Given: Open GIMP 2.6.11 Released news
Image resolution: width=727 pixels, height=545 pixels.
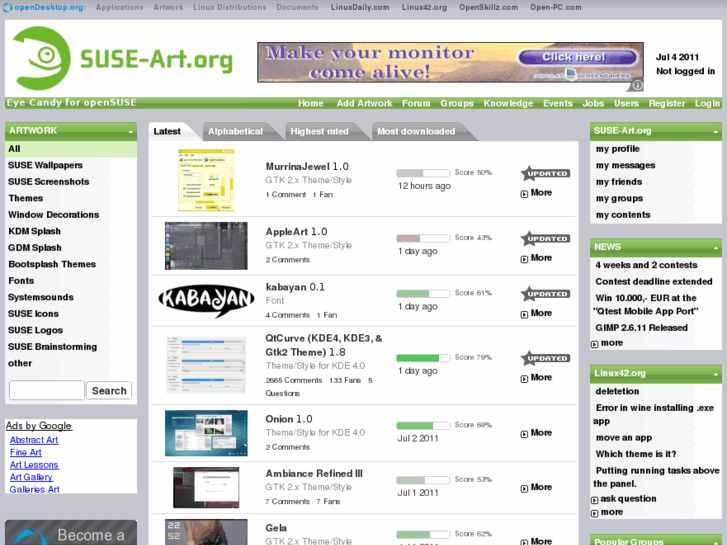Looking at the screenshot, I should pos(641,328).
